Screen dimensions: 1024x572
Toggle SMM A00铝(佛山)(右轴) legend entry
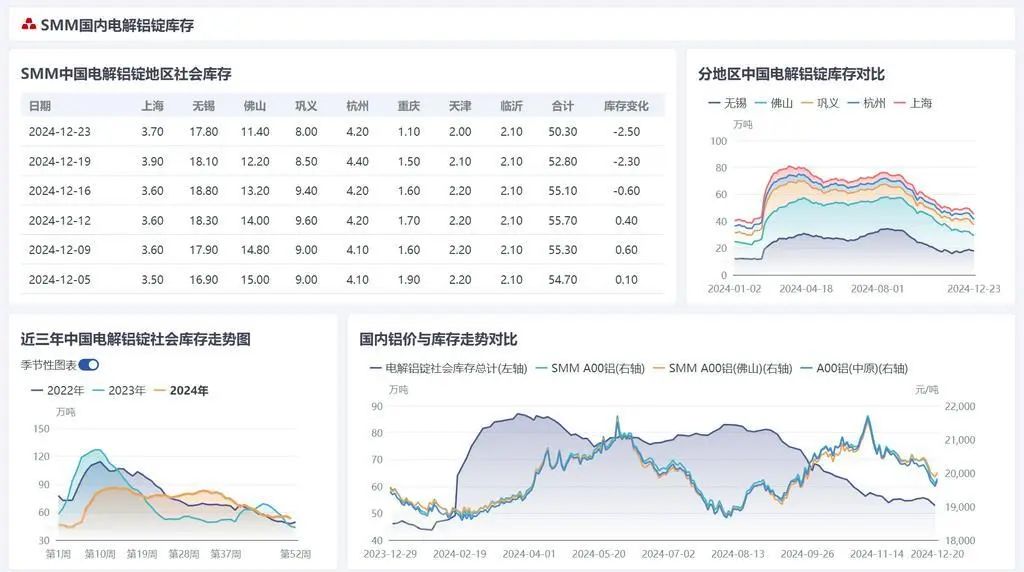point(722,368)
